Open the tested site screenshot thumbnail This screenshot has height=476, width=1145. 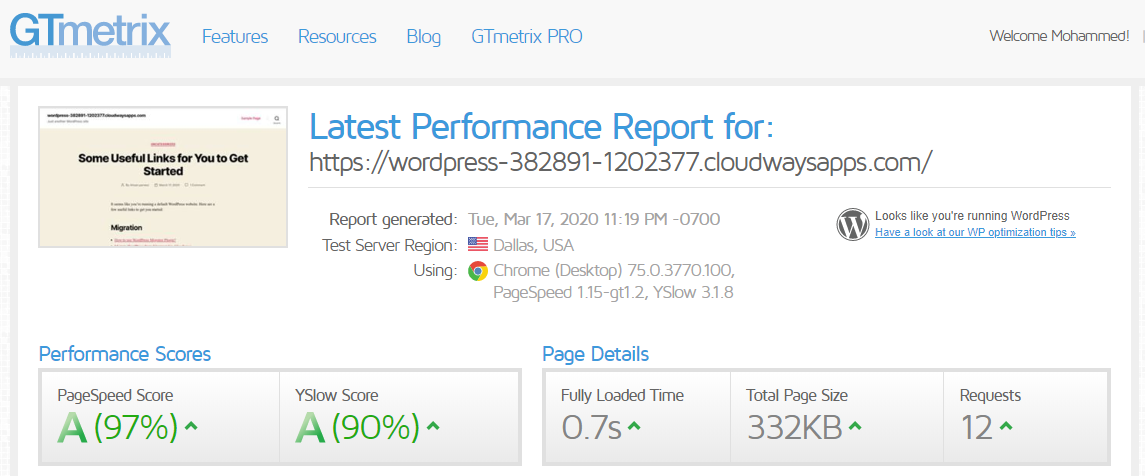click(164, 177)
